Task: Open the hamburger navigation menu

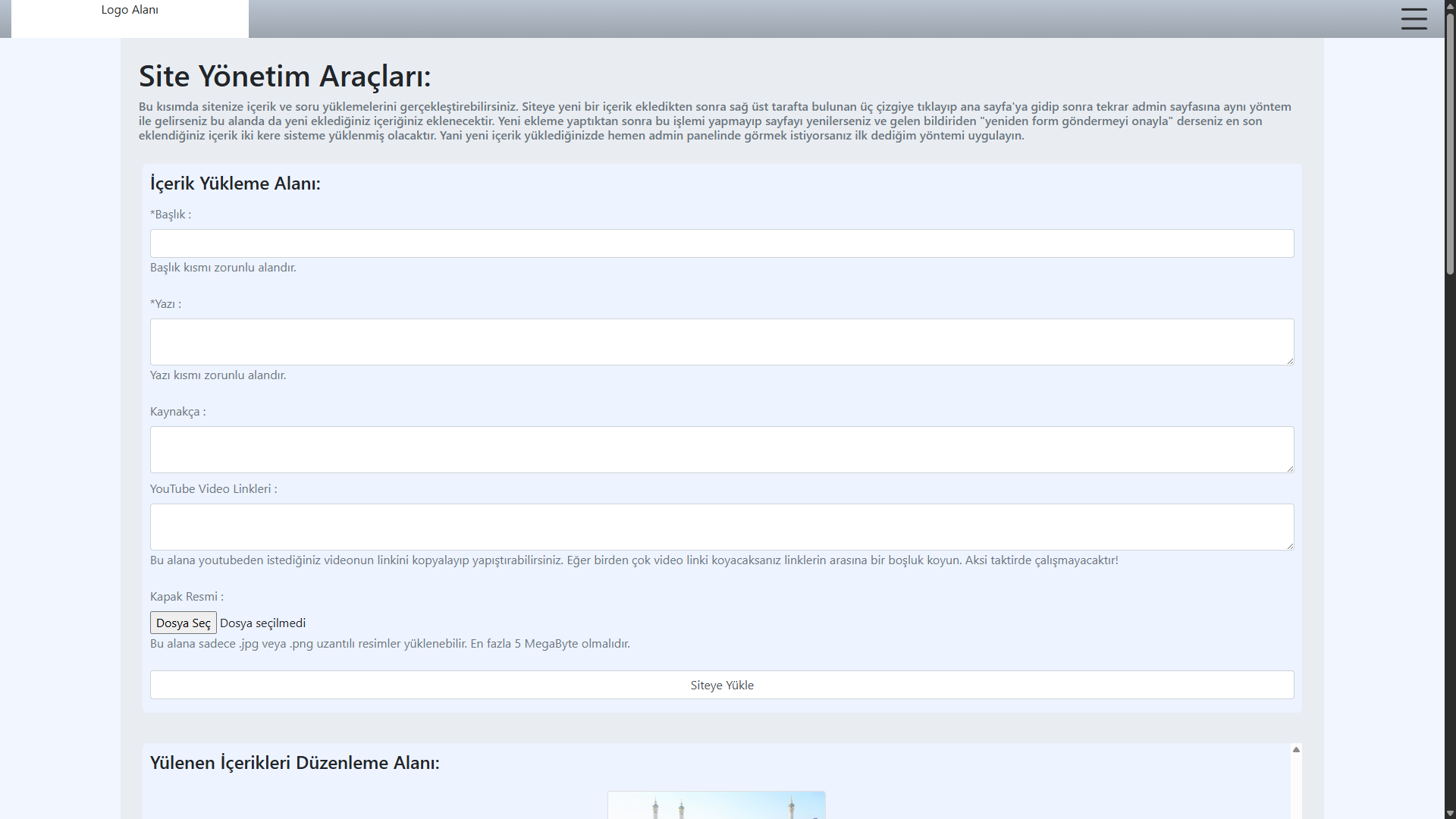Action: pos(1414,19)
